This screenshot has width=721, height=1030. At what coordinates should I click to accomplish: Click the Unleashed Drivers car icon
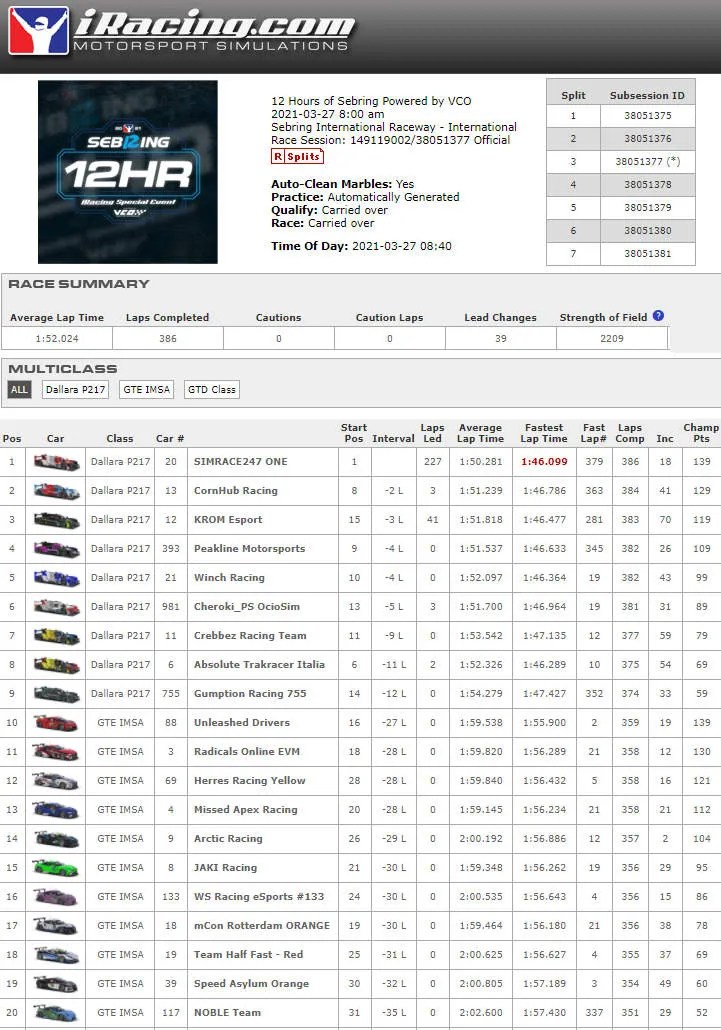(x=56, y=723)
